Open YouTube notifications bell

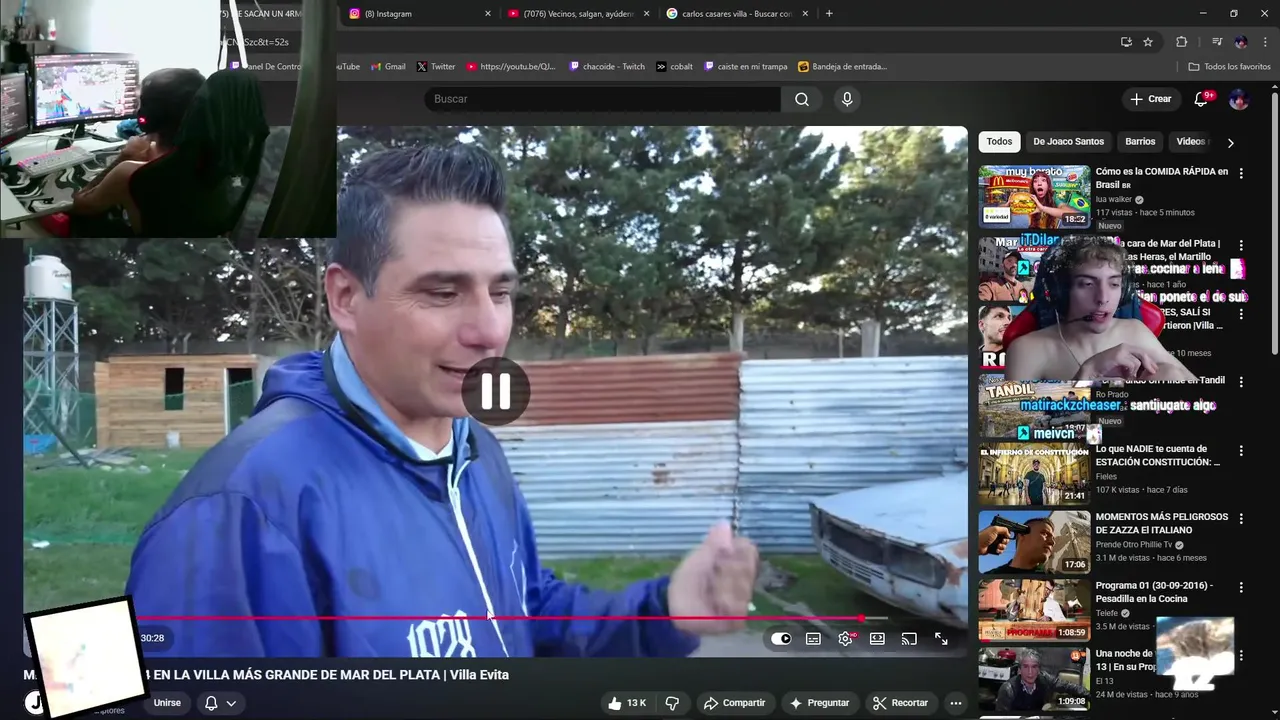[1203, 98]
